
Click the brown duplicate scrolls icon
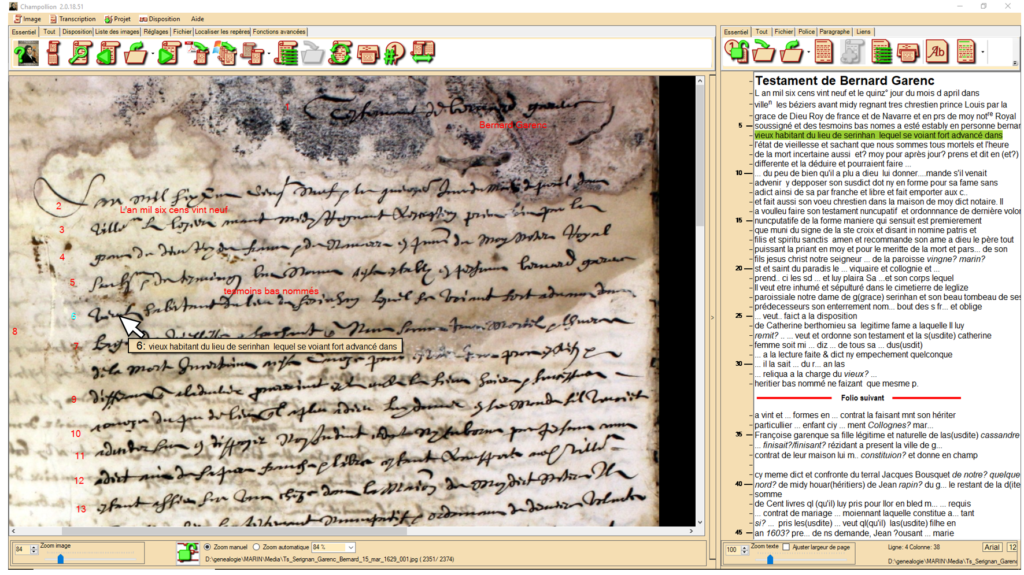[x=253, y=53]
